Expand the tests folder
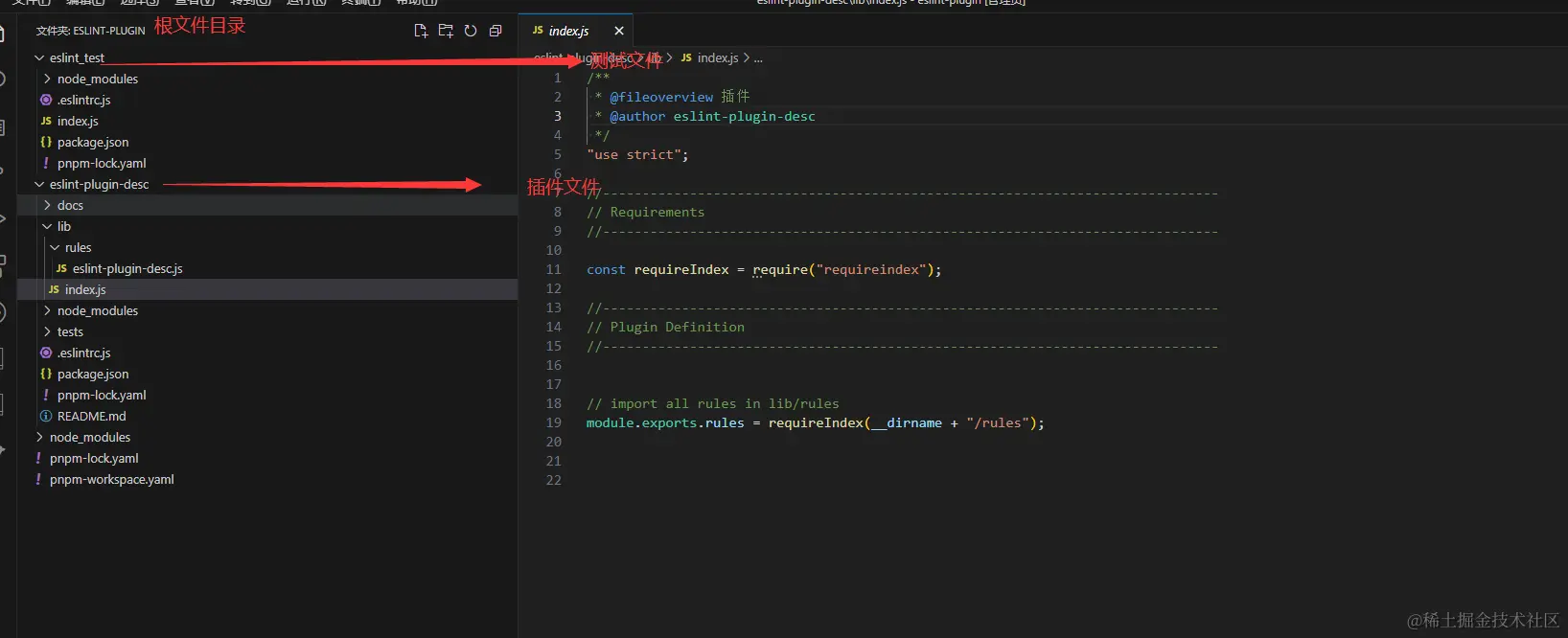The height and width of the screenshot is (638, 1568). pyautogui.click(x=47, y=332)
